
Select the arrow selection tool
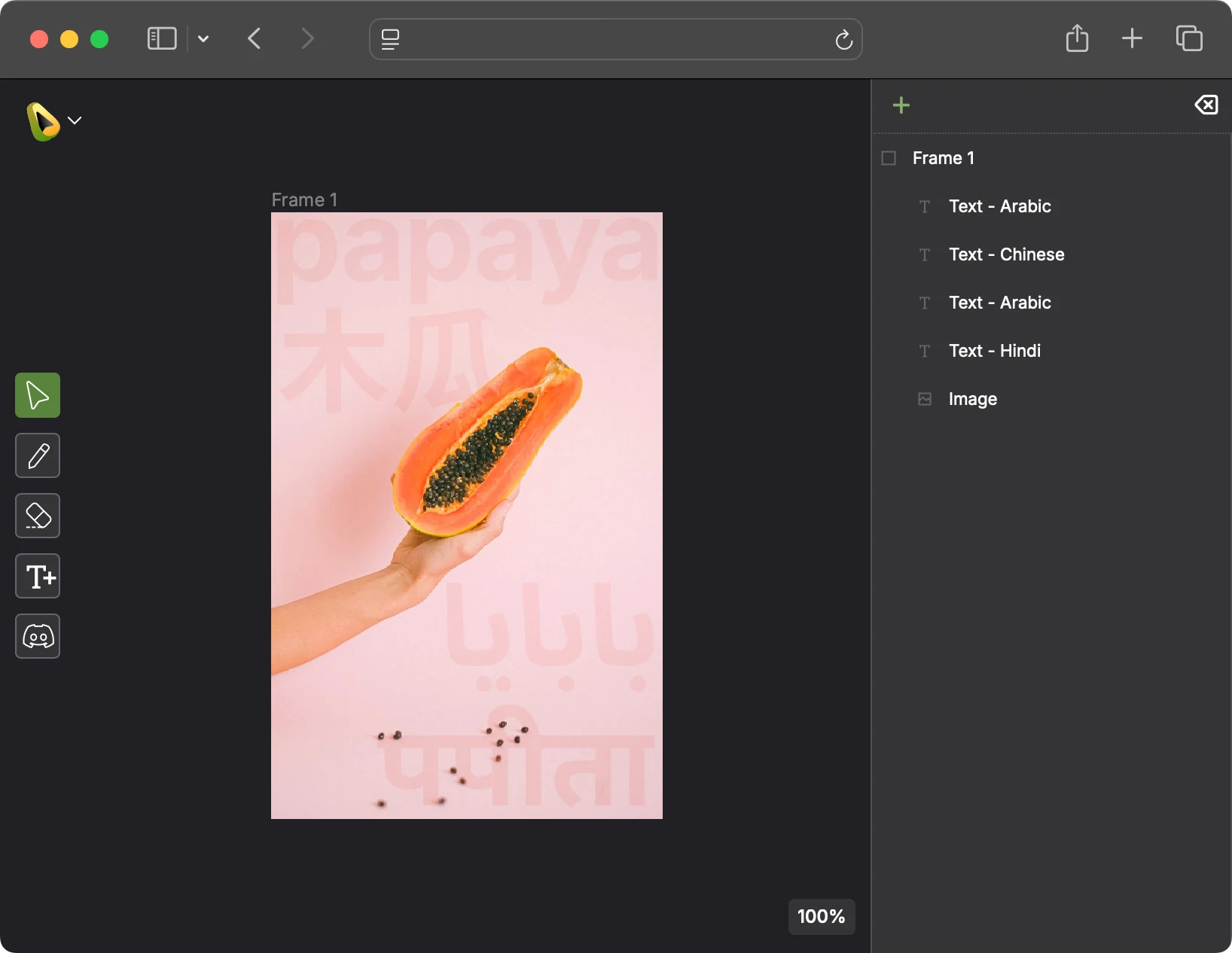click(37, 395)
